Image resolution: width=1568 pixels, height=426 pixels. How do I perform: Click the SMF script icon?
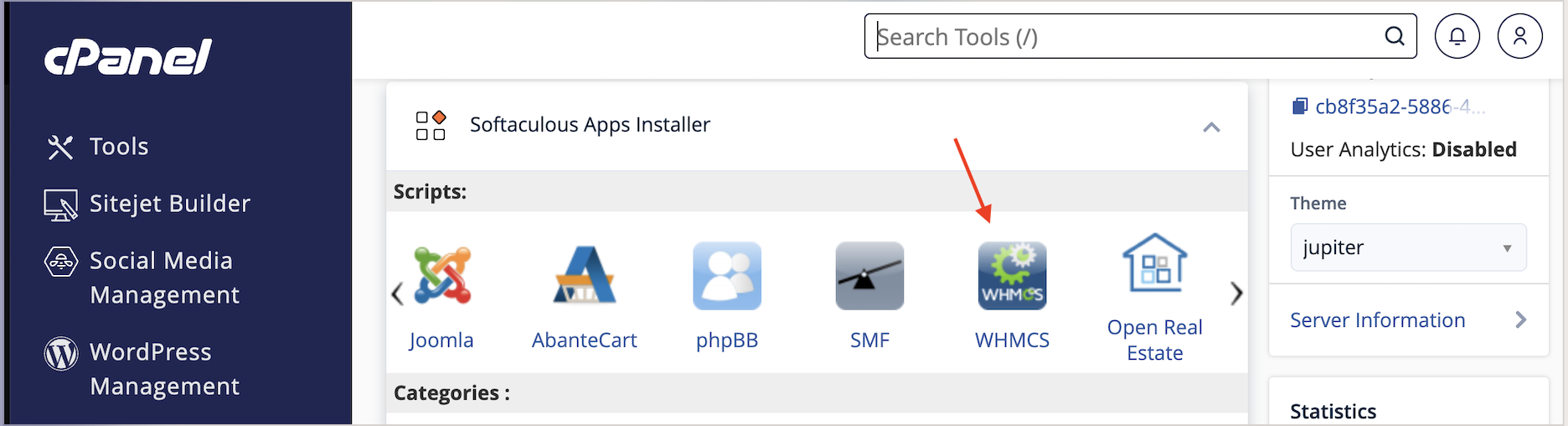coord(869,276)
